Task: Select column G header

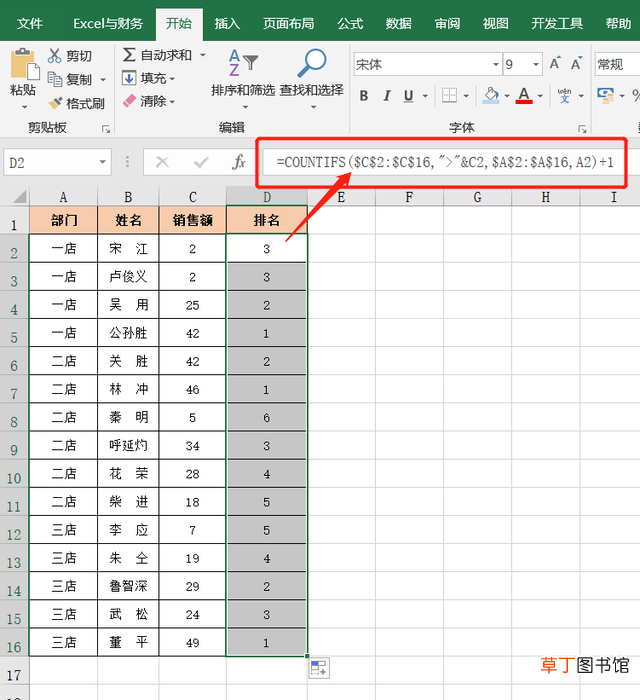Action: point(477,197)
